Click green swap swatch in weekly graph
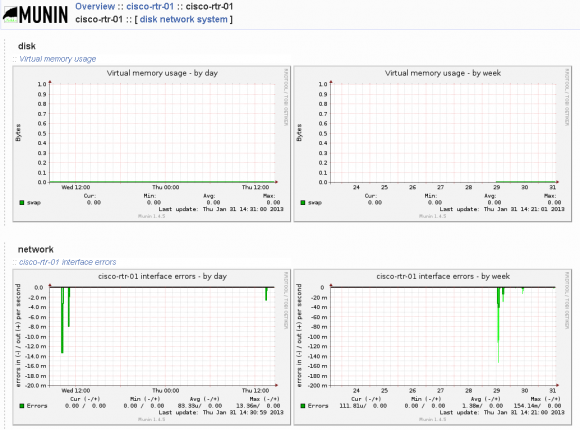Screen dimensions: 580x430 [303, 202]
